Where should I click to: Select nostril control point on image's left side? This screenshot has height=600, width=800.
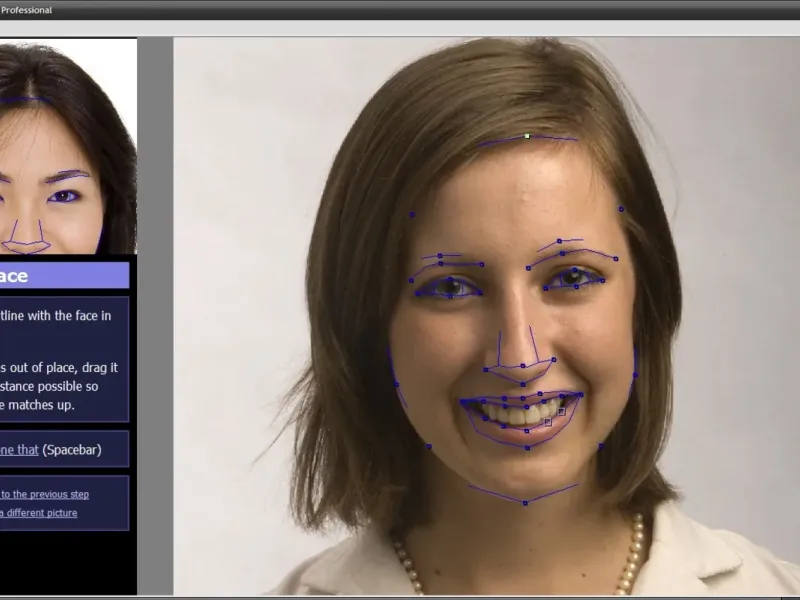[x=486, y=369]
